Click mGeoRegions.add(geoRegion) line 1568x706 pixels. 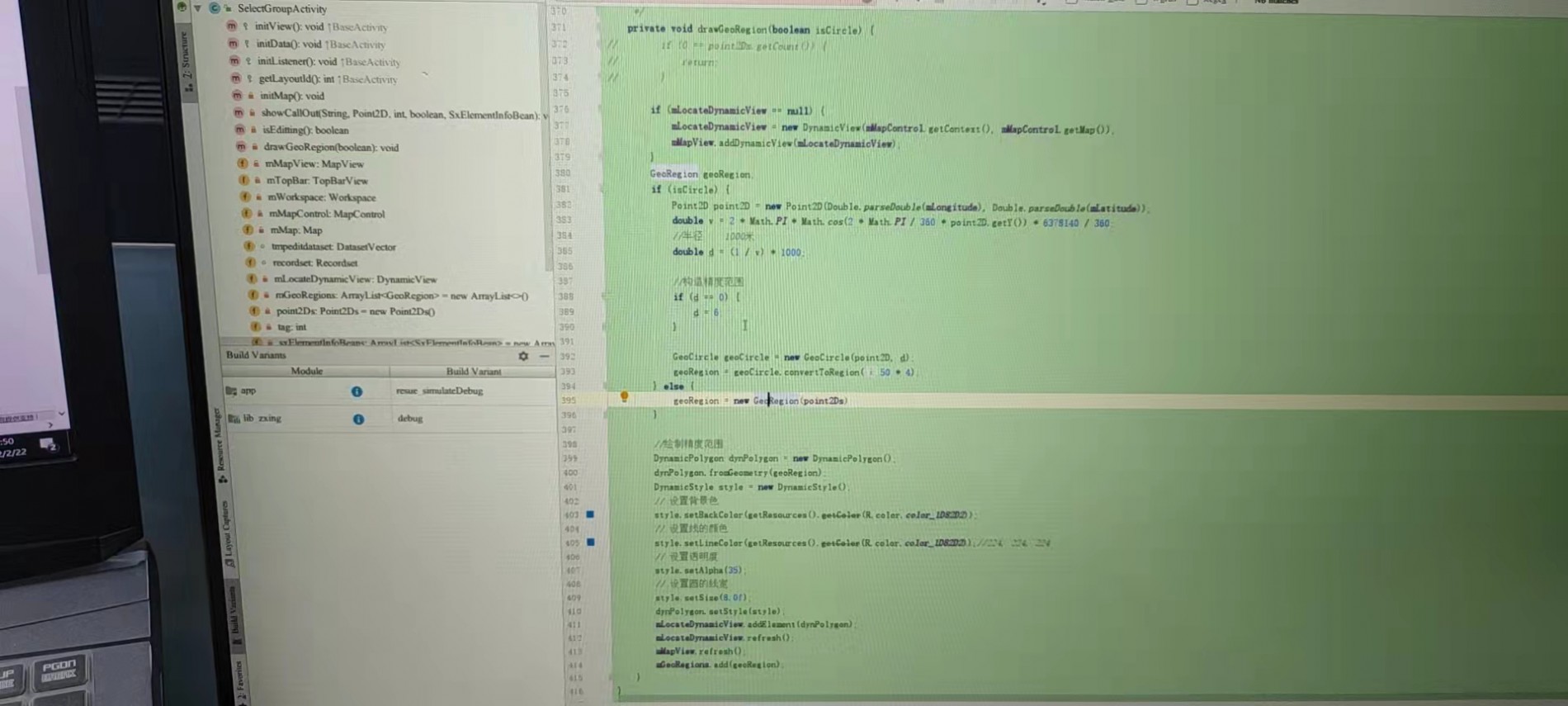(x=718, y=665)
